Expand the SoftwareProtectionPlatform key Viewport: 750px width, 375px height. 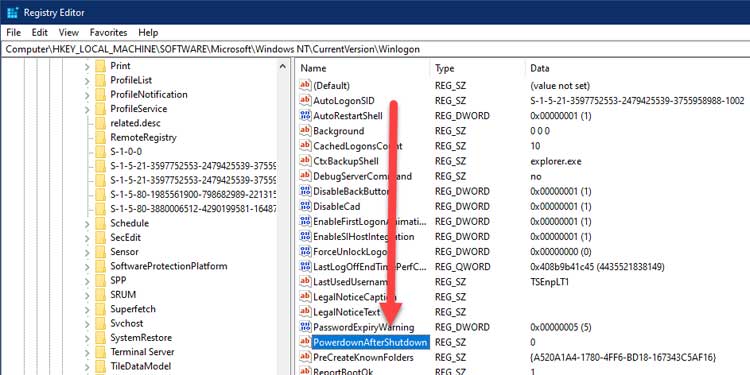point(87,266)
